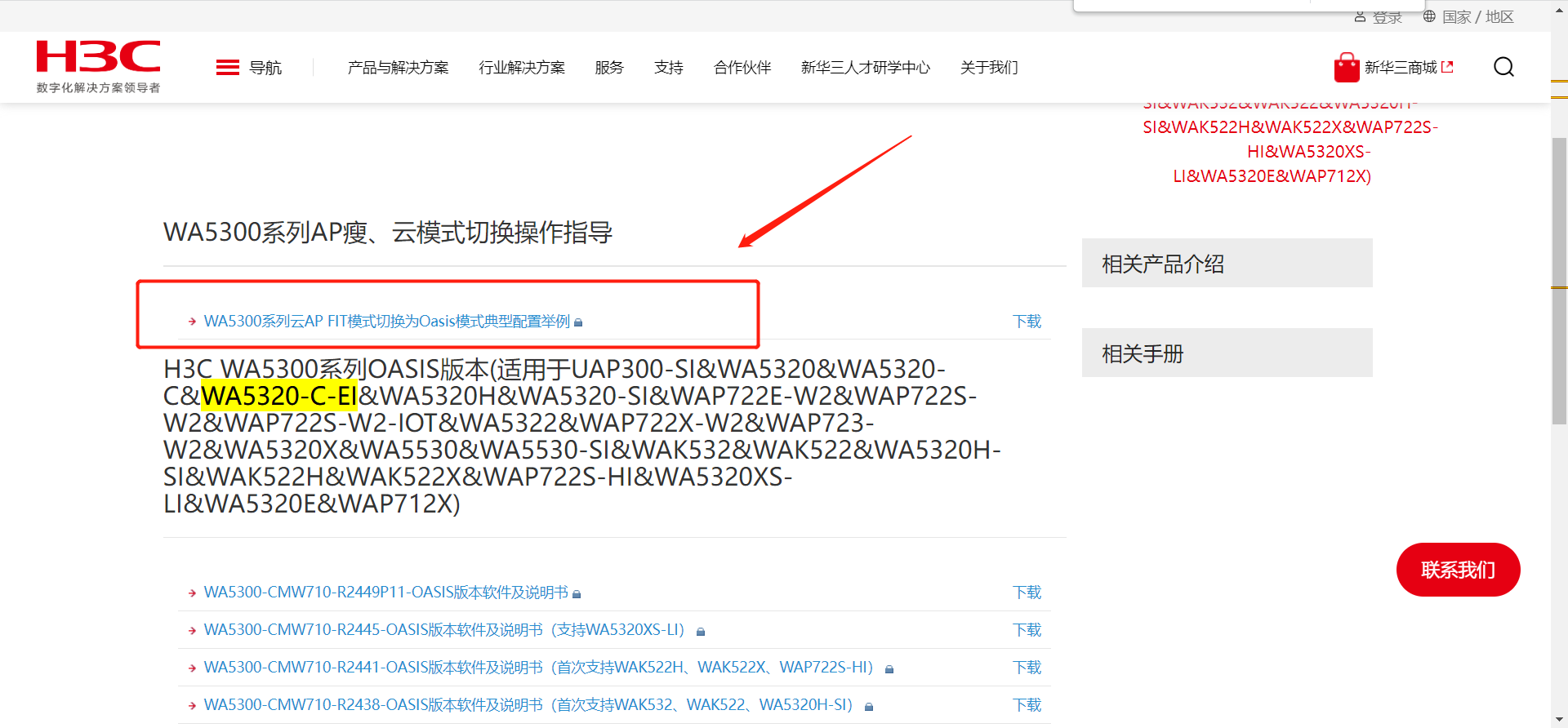Select 国家 / 地区 region link

pyautogui.click(x=1478, y=17)
